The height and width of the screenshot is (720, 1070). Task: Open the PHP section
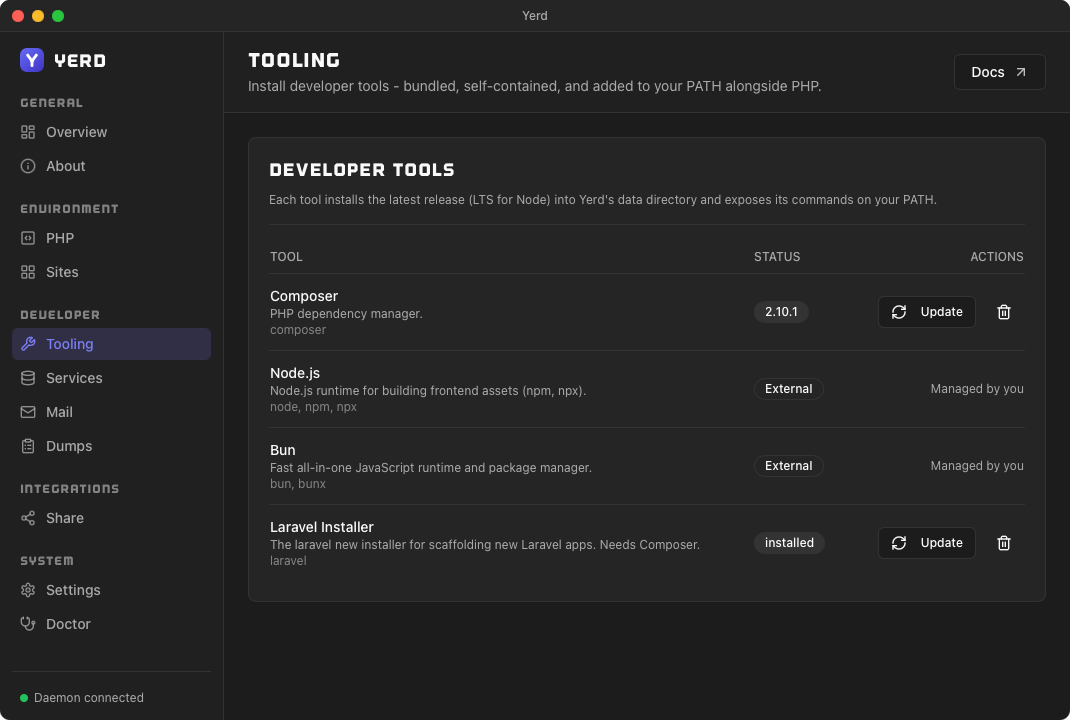[x=111, y=238]
